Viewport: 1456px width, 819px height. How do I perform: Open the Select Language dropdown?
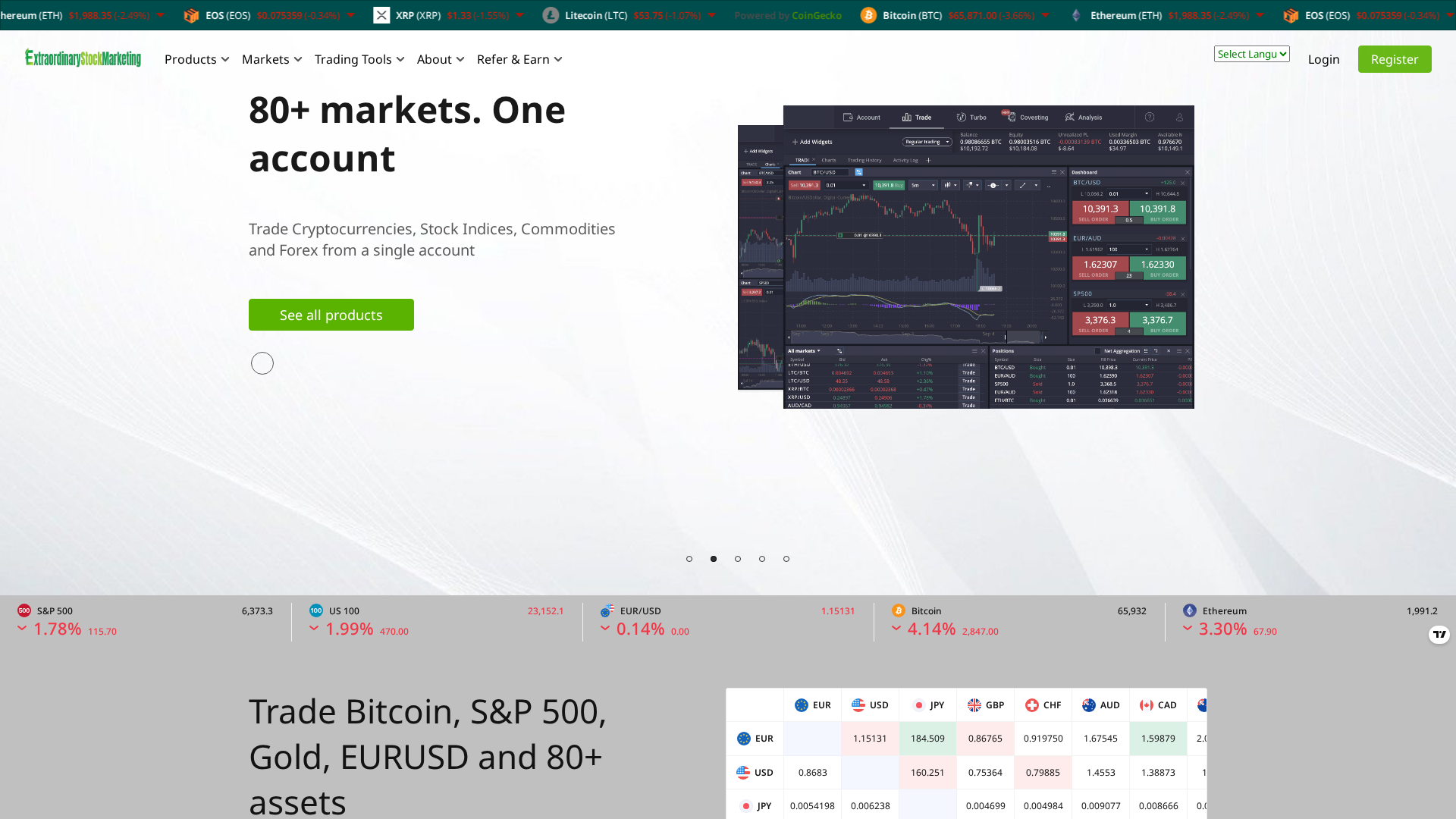[x=1250, y=54]
